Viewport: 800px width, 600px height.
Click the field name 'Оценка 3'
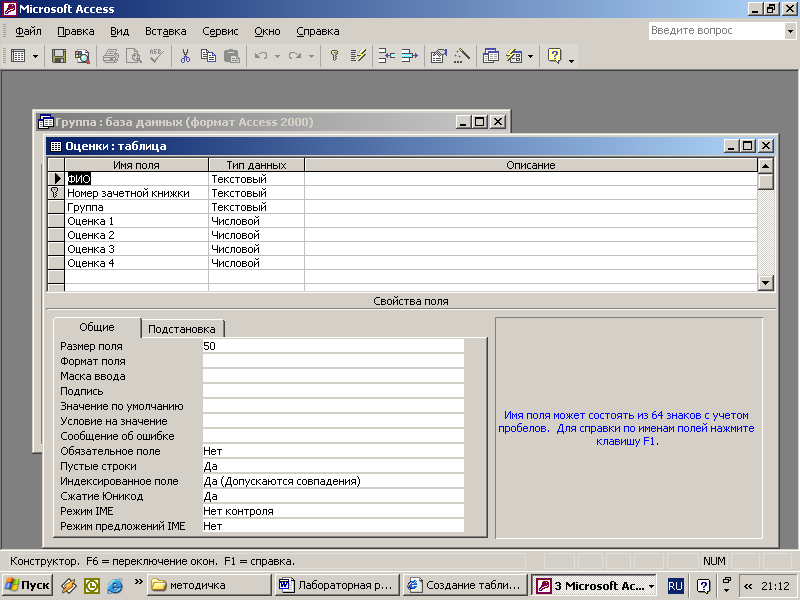[90, 249]
